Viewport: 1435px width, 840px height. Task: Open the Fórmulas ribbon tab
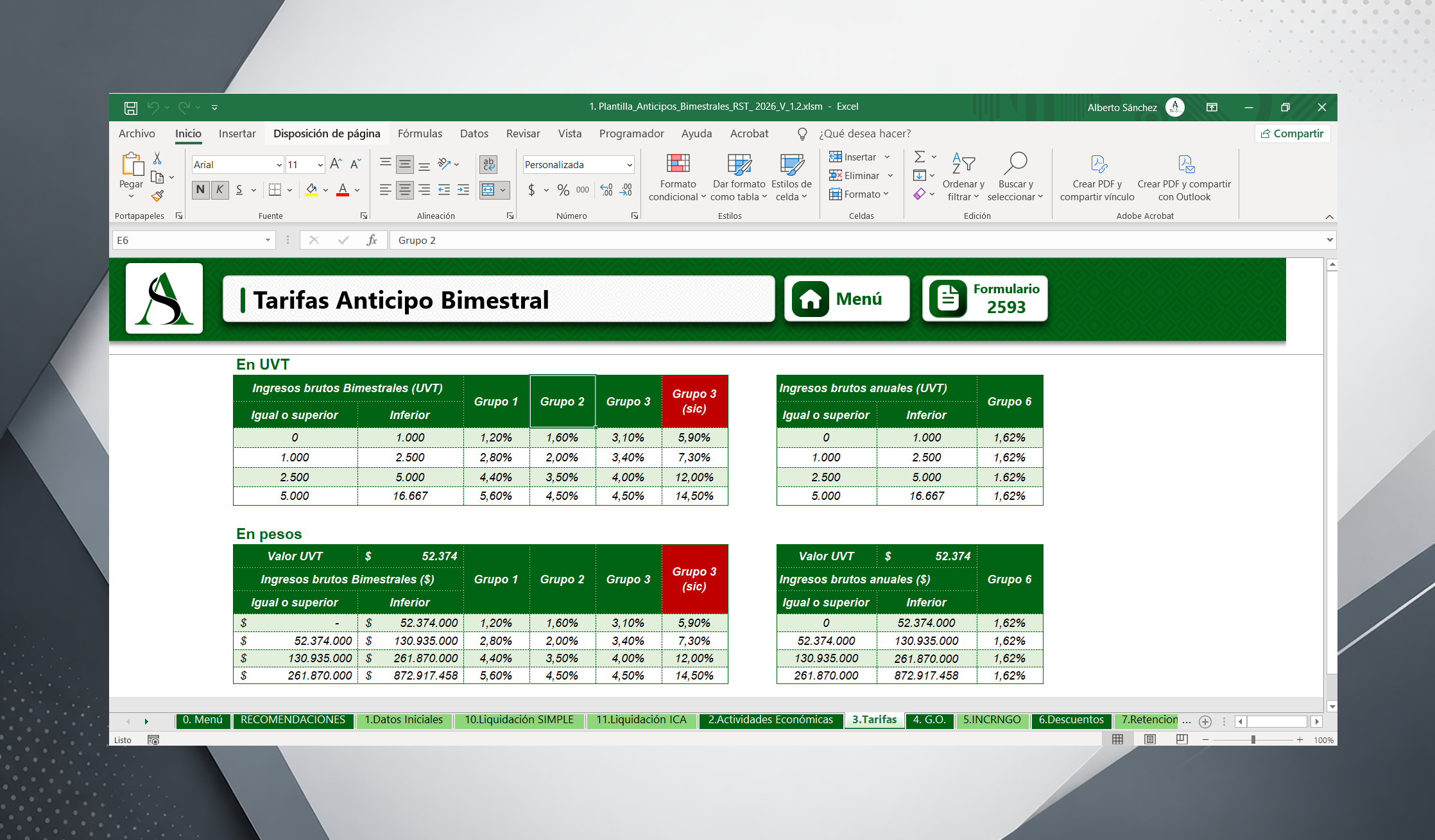420,133
